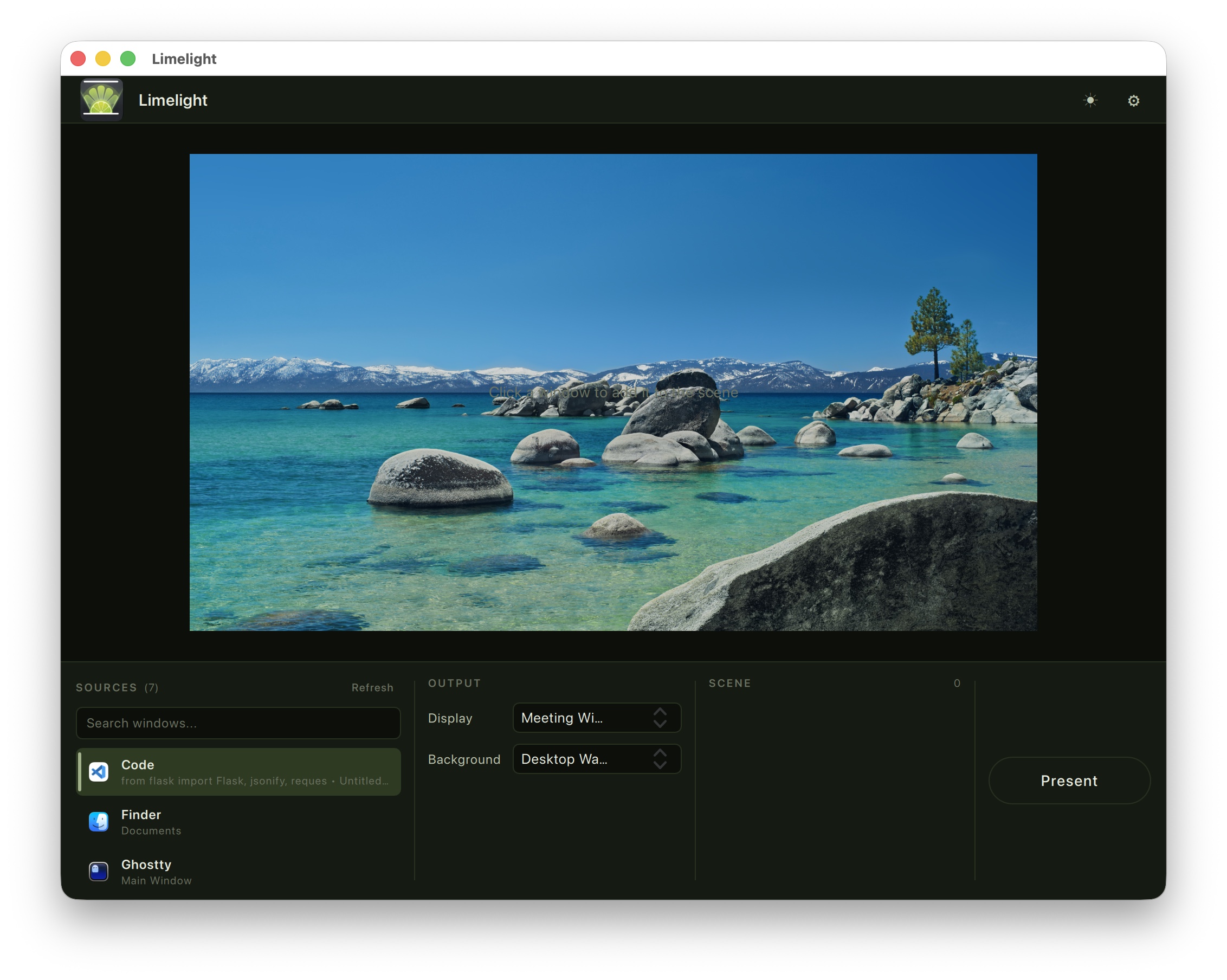Click the ghost icon next to Main Window
Viewport: 1227px width, 980px height.
(98, 871)
